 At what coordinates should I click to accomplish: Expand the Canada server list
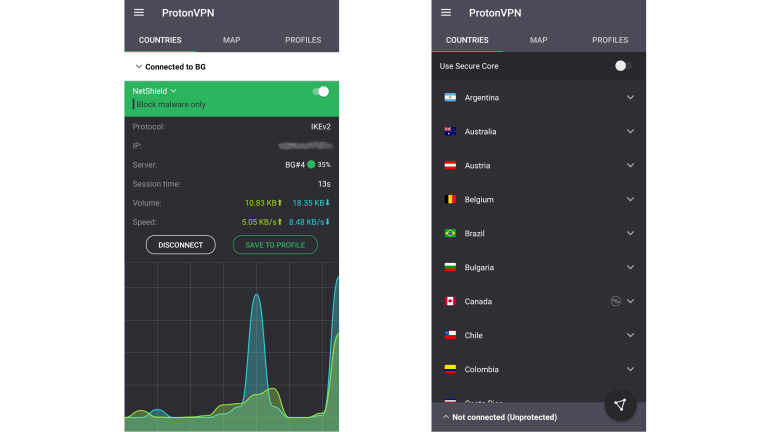(630, 301)
